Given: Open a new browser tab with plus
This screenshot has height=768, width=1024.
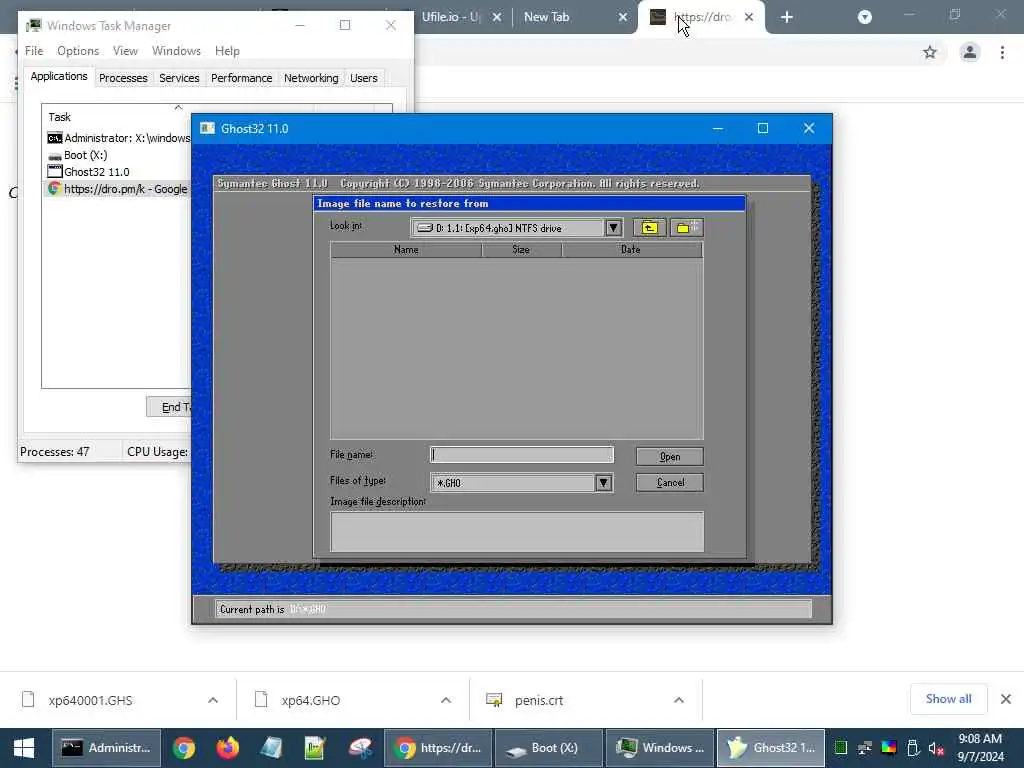Looking at the screenshot, I should click(787, 17).
